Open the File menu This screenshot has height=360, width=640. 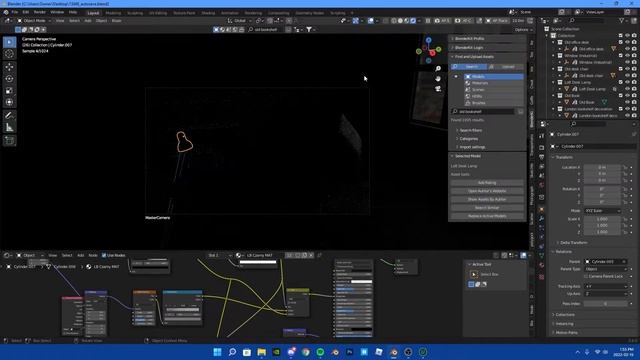(x=15, y=12)
